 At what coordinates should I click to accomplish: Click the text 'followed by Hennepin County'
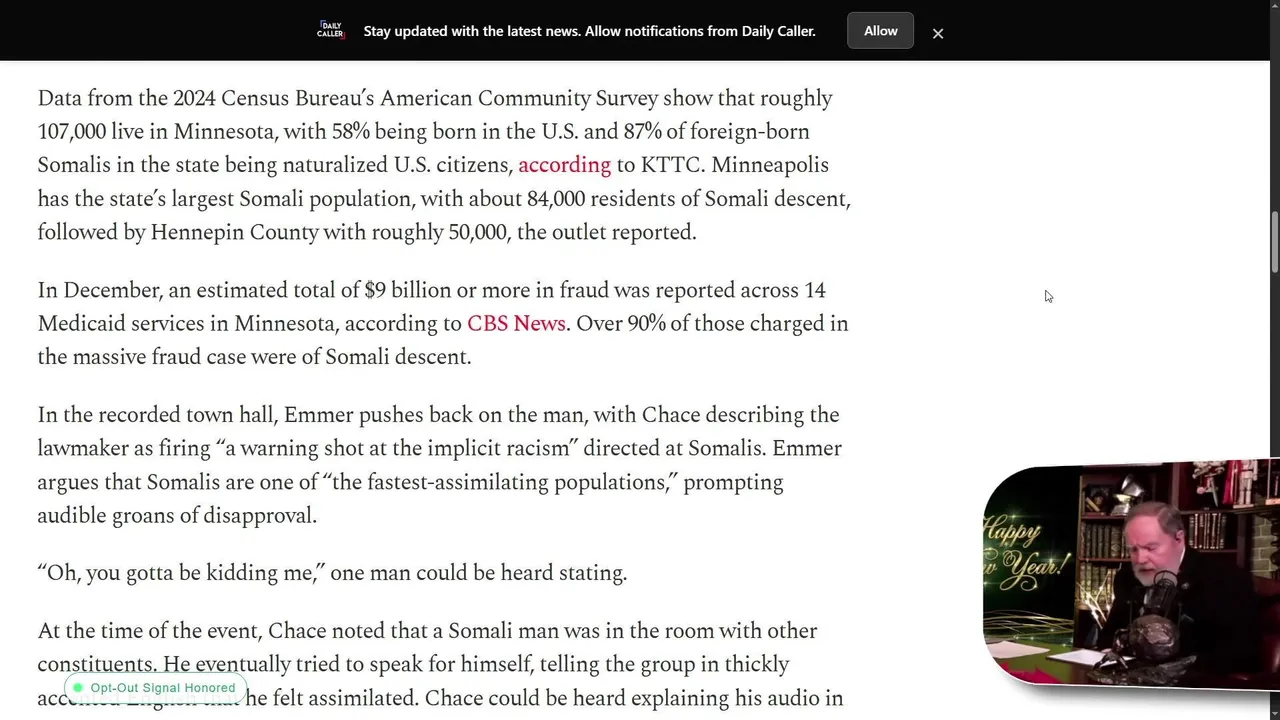pos(178,233)
